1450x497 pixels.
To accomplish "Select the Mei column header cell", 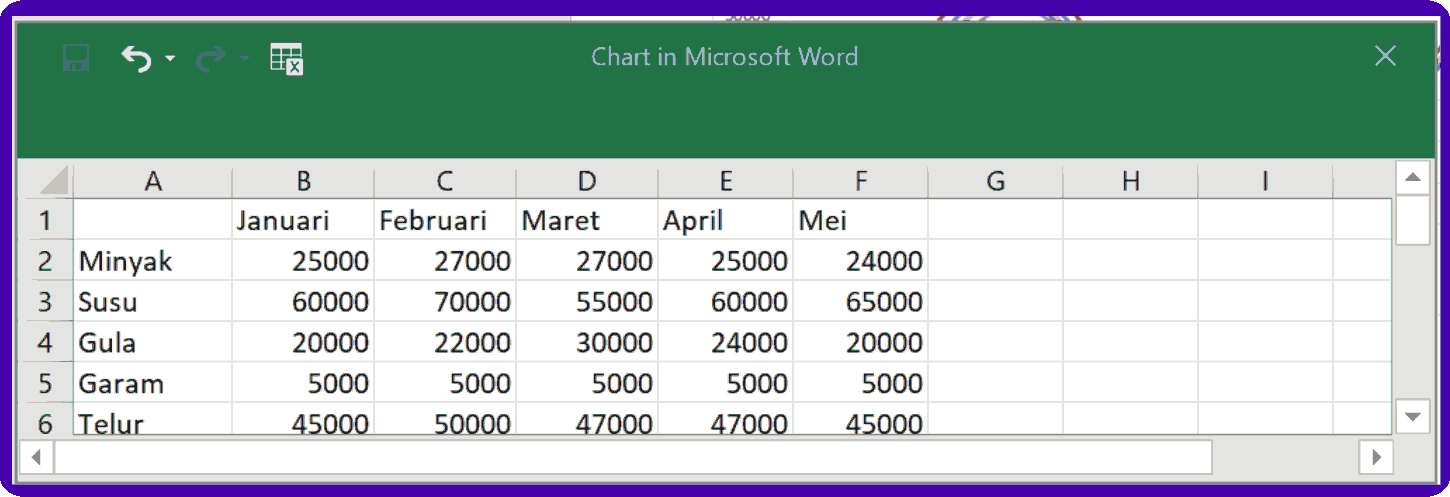I will pyautogui.click(x=860, y=220).
